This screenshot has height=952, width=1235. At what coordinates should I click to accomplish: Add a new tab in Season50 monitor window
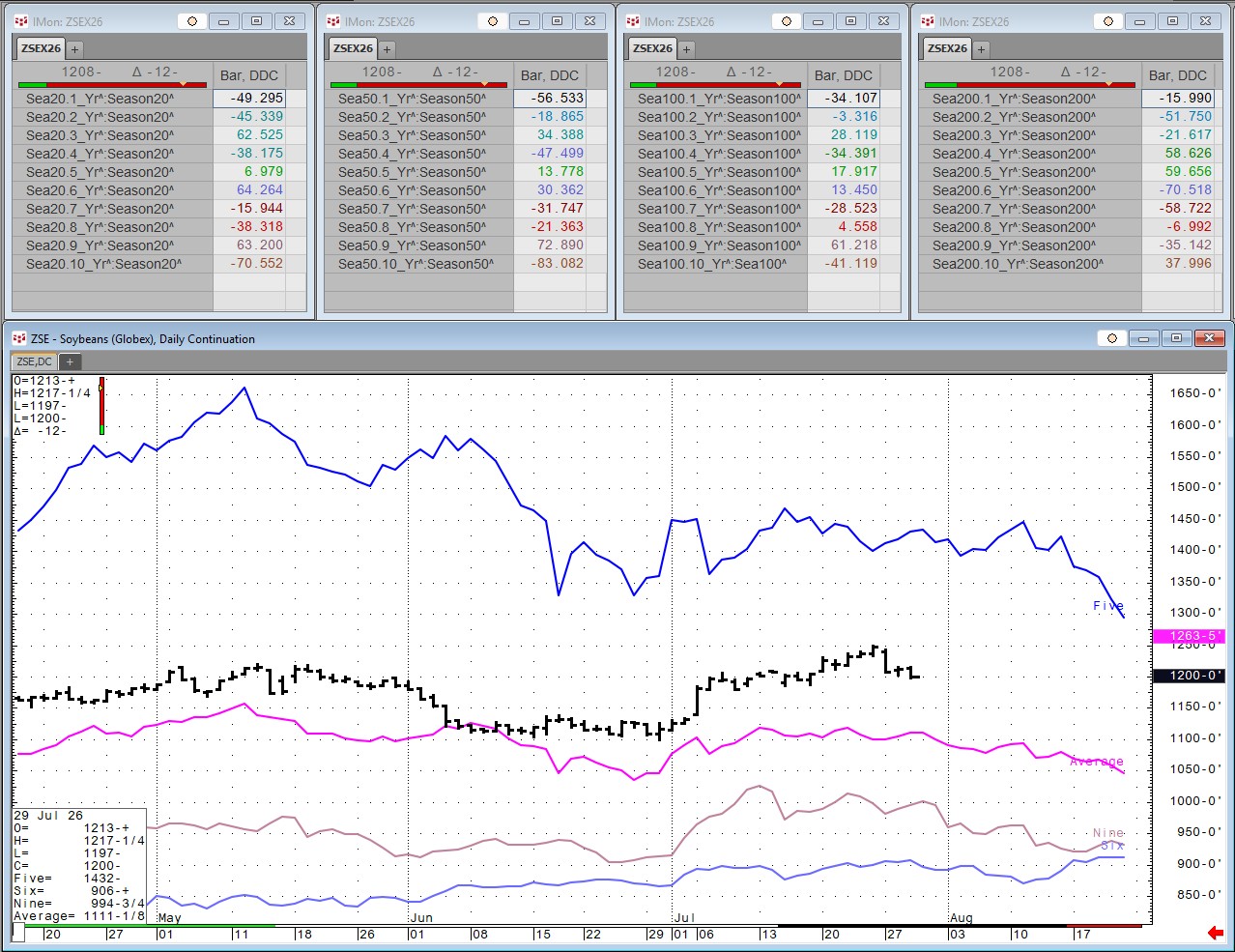[387, 49]
